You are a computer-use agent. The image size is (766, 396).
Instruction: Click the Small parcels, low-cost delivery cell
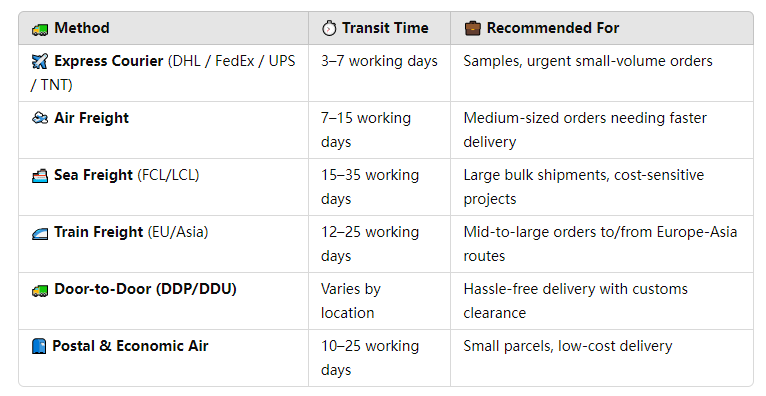pyautogui.click(x=602, y=358)
